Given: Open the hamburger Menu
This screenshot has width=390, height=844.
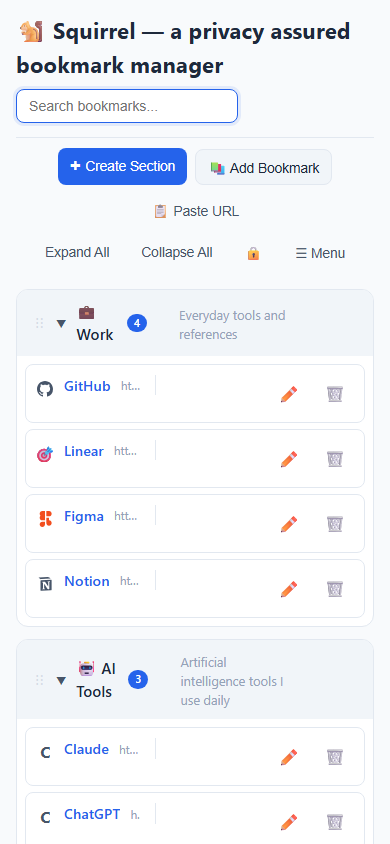Looking at the screenshot, I should pos(320,253).
